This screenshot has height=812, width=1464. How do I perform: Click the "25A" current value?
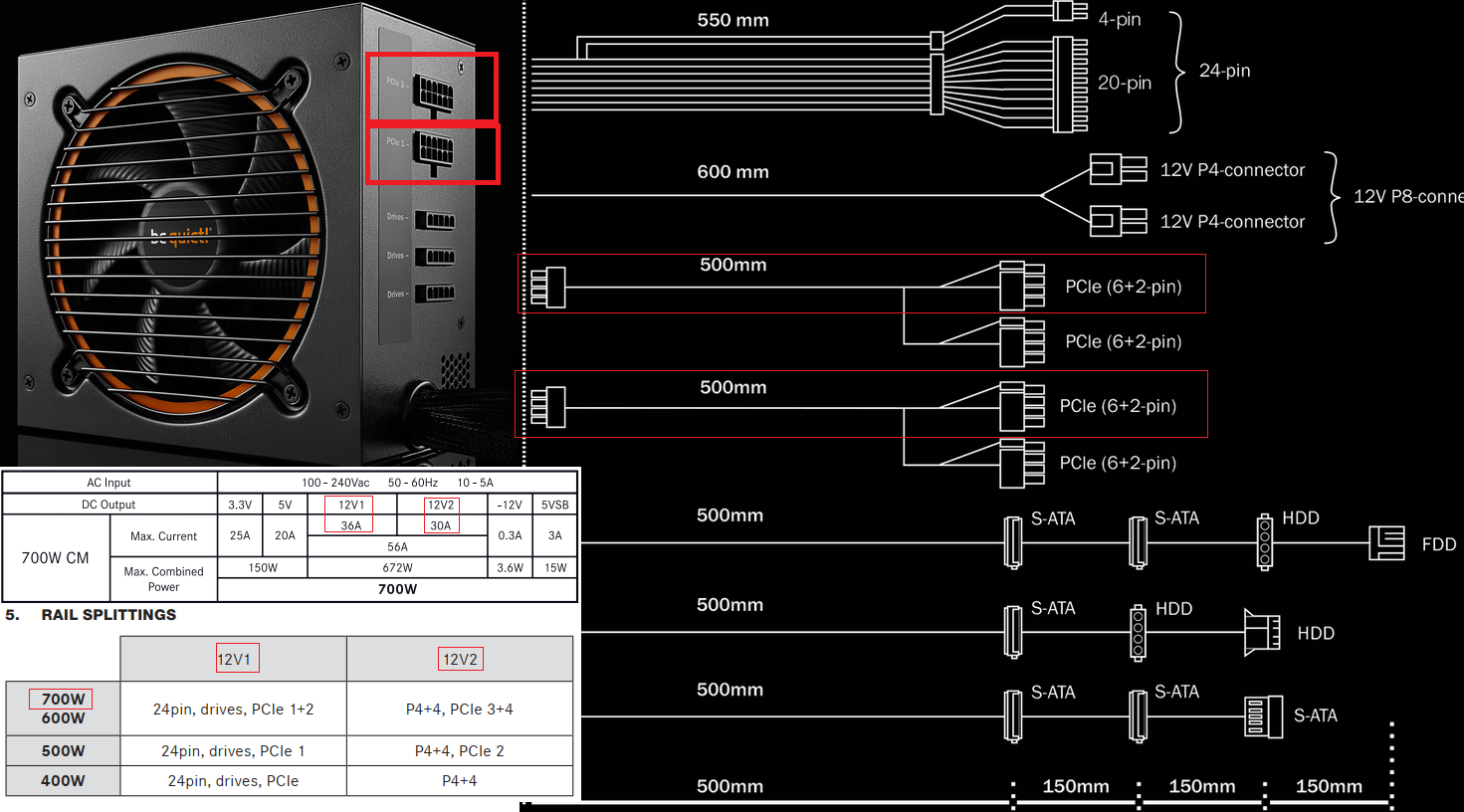(240, 535)
